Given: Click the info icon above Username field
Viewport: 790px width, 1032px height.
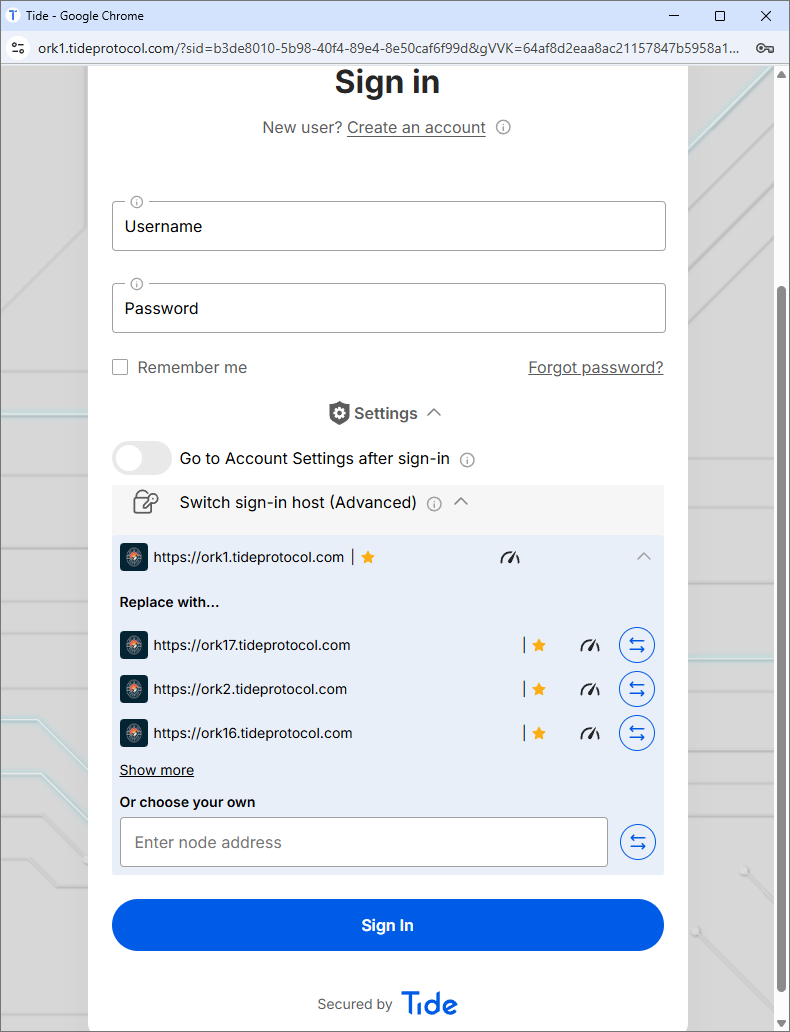Looking at the screenshot, I should point(136,202).
